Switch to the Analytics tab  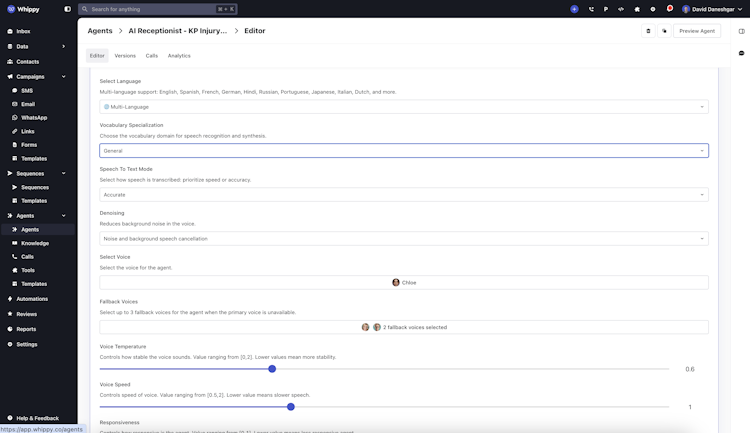[x=179, y=56]
